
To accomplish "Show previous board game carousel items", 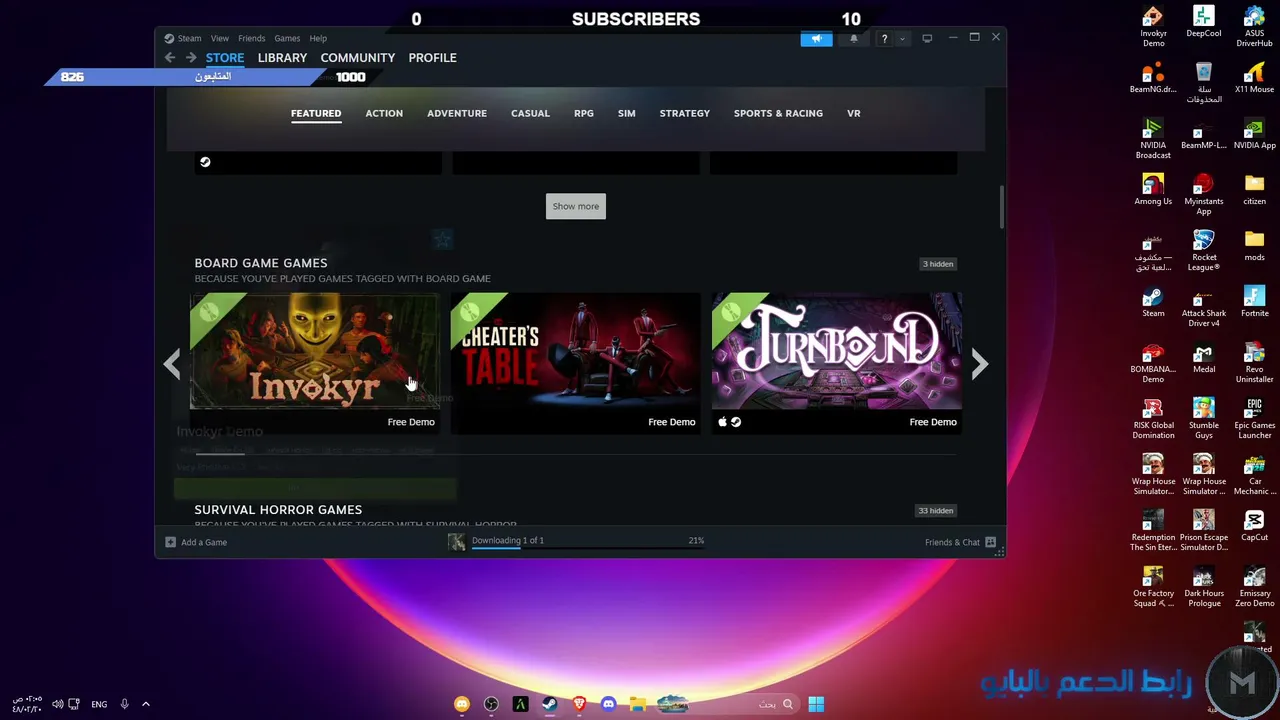I will point(172,364).
